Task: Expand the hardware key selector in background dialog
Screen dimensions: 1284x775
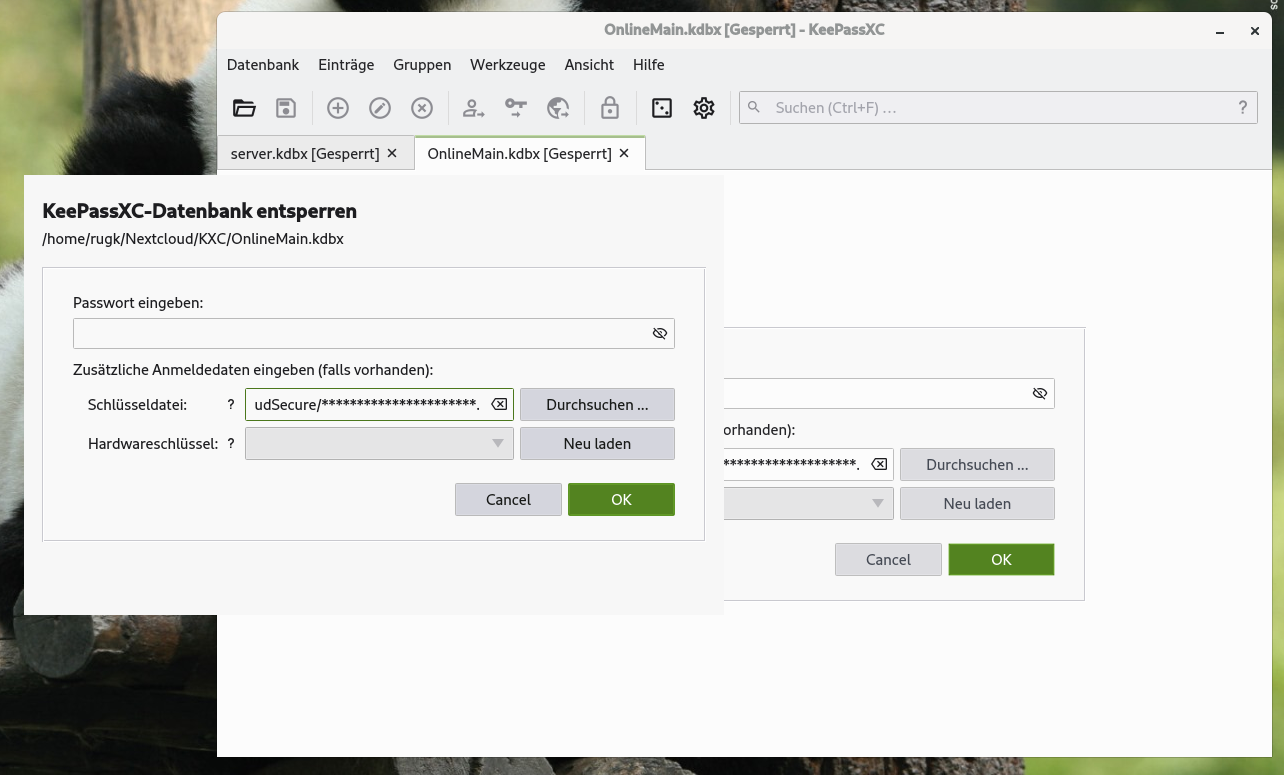Action: pyautogui.click(x=877, y=503)
